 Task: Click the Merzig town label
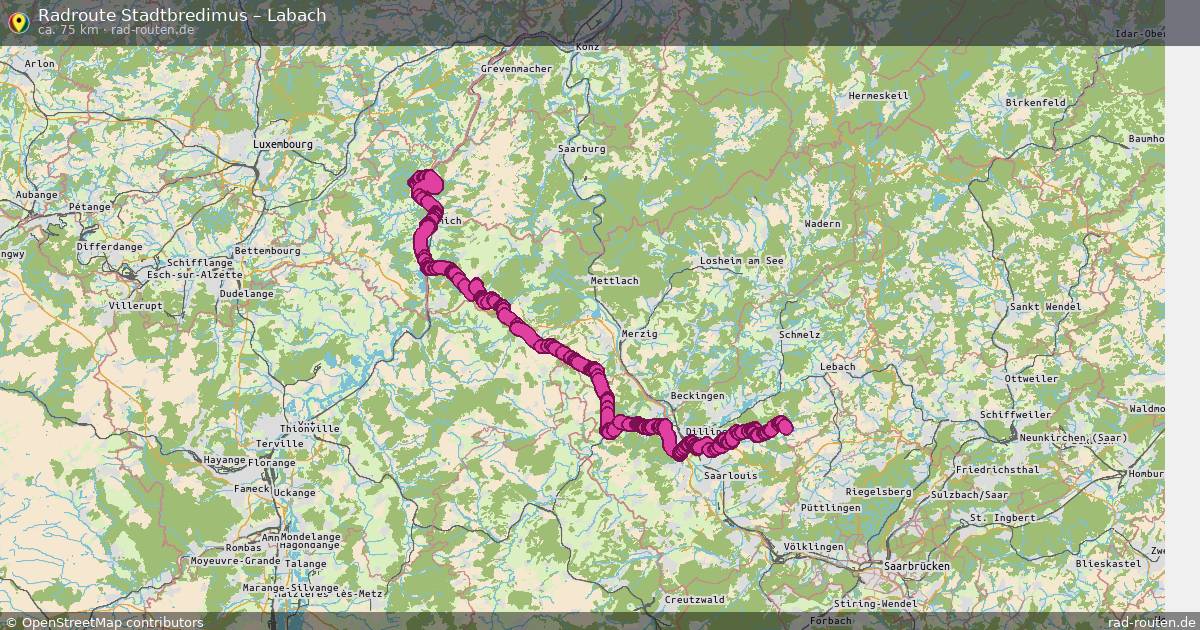pos(638,333)
